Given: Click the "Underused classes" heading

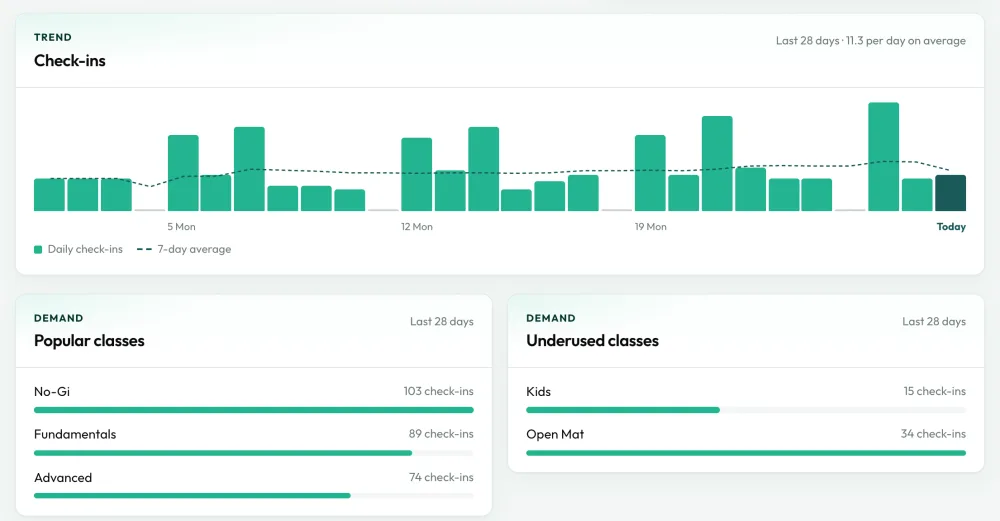Looking at the screenshot, I should 592,341.
